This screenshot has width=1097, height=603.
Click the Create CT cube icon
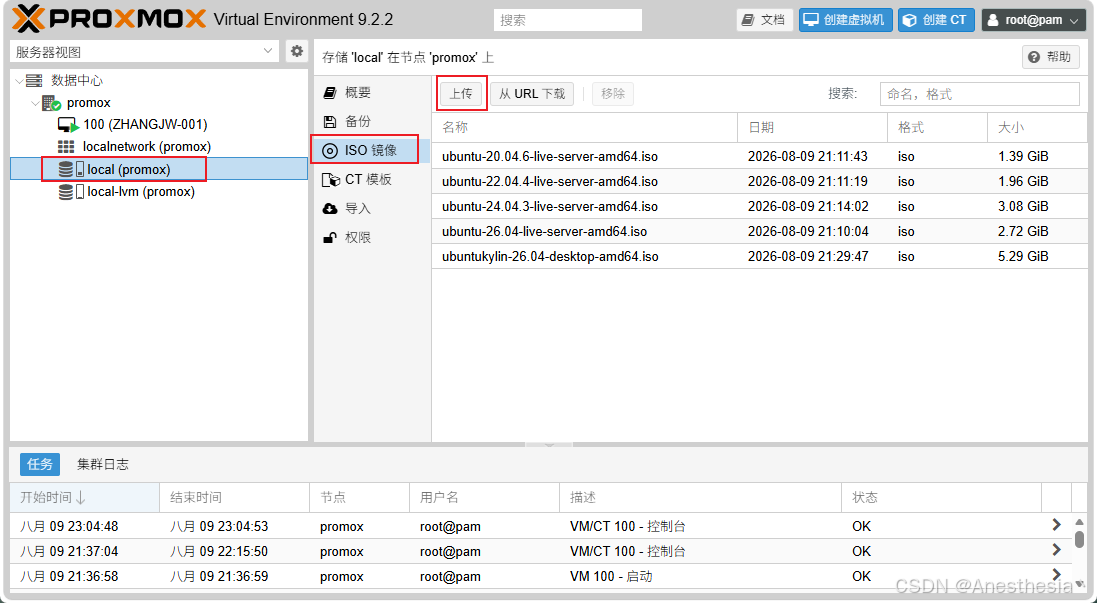pyautogui.click(x=910, y=20)
